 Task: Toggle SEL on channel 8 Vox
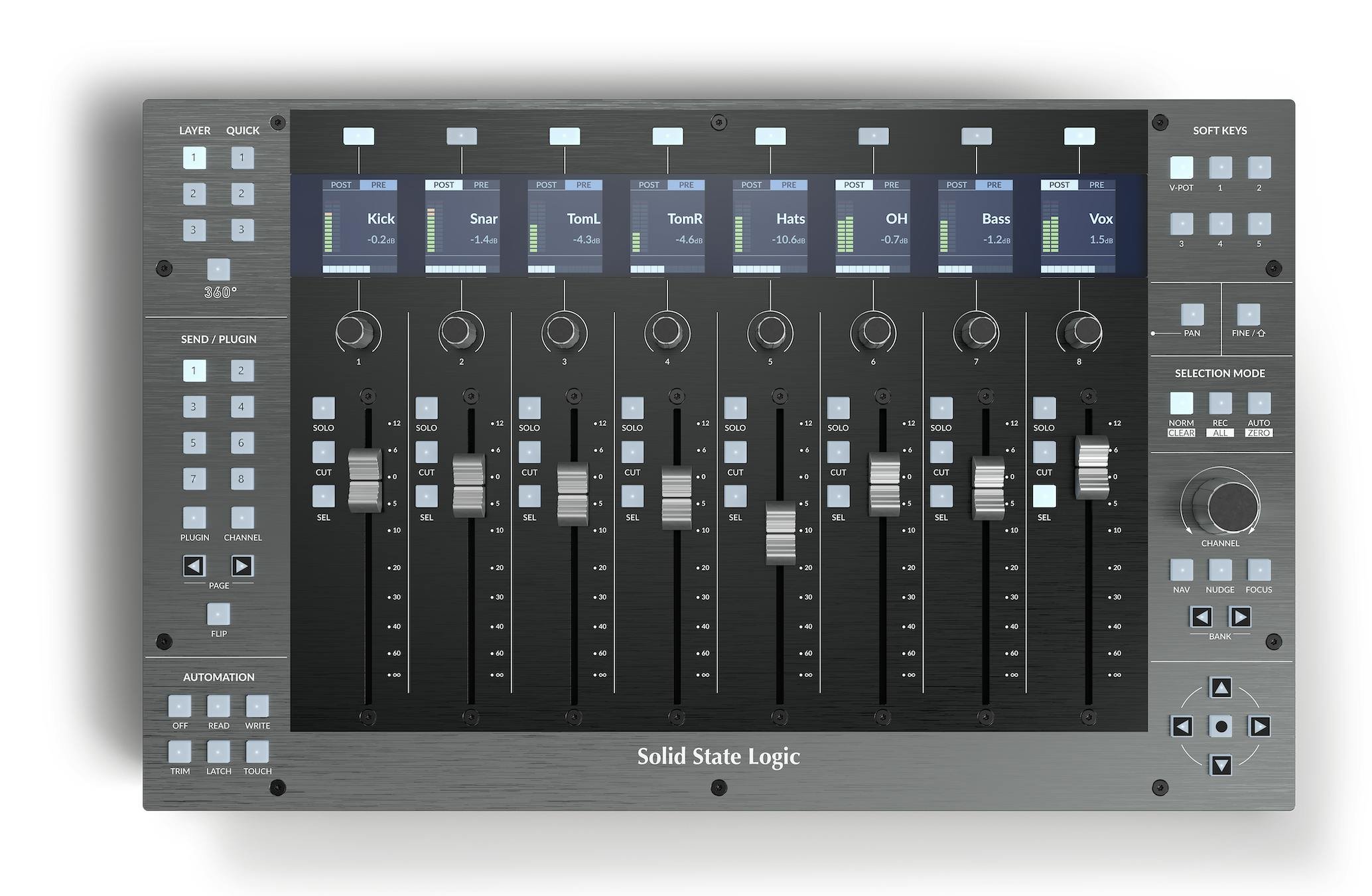tap(1044, 496)
